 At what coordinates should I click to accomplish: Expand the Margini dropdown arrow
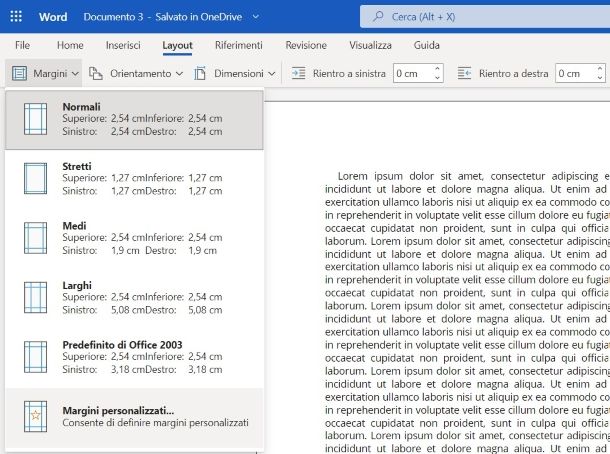75,74
